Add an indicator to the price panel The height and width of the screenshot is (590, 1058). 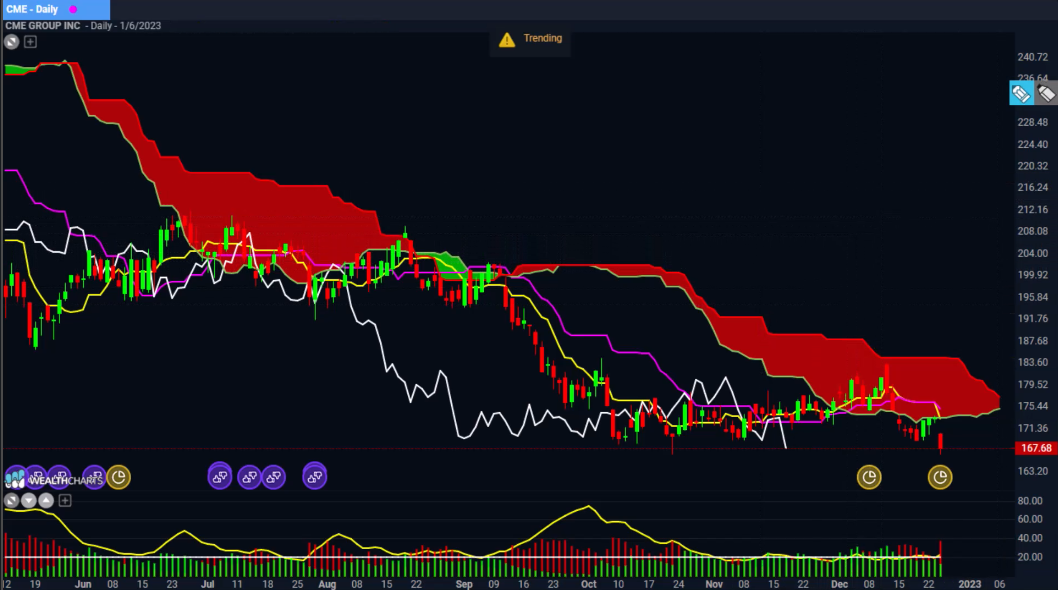coord(30,42)
